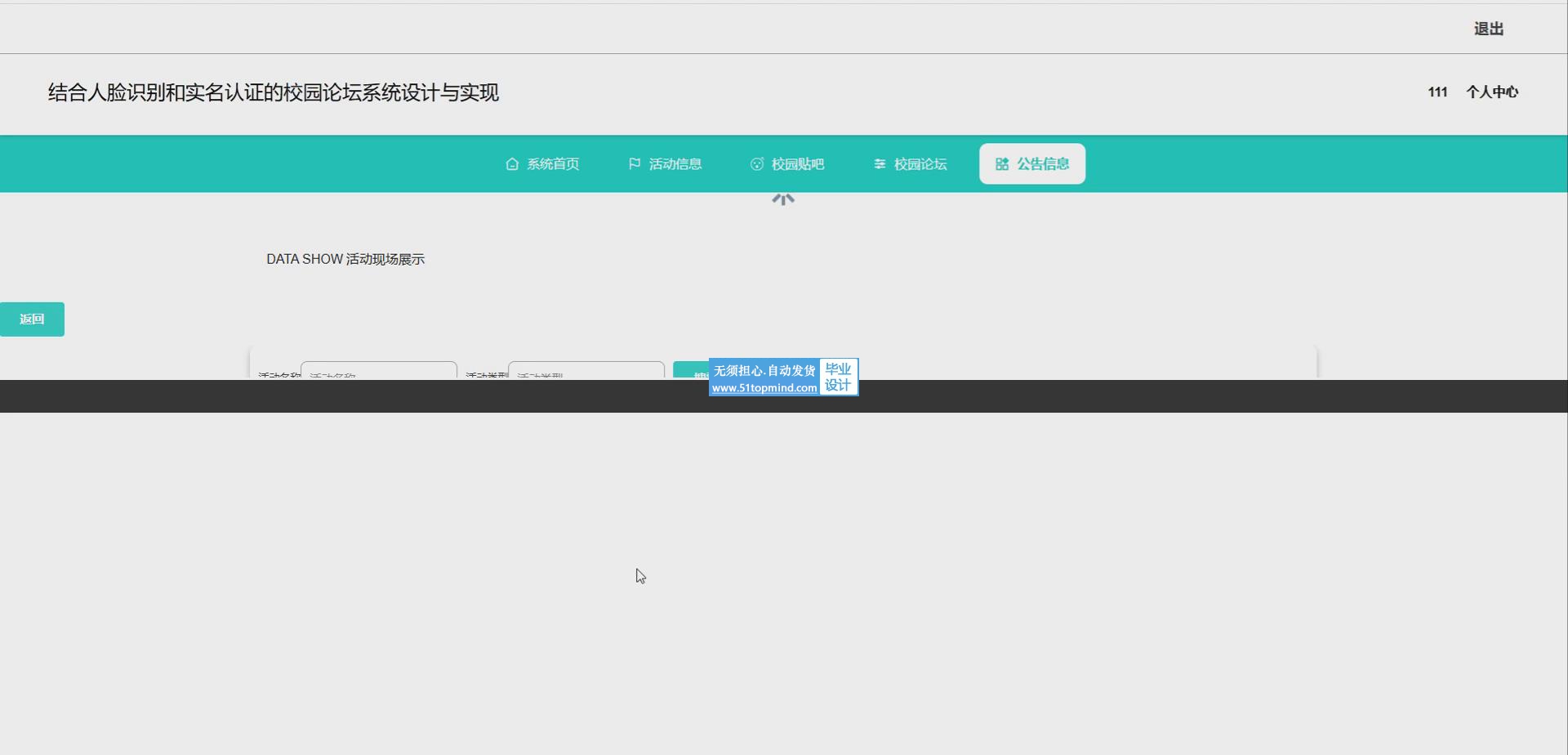Screen dimensions: 1568x755
Task: Click the sliders icon beside 校园论坛
Action: coord(880,164)
